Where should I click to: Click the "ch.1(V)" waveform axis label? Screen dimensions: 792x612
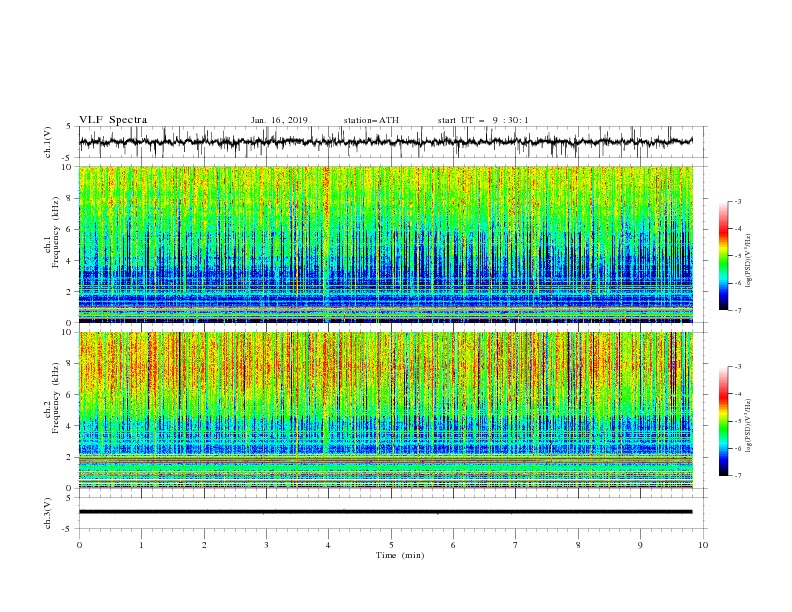[x=48, y=142]
